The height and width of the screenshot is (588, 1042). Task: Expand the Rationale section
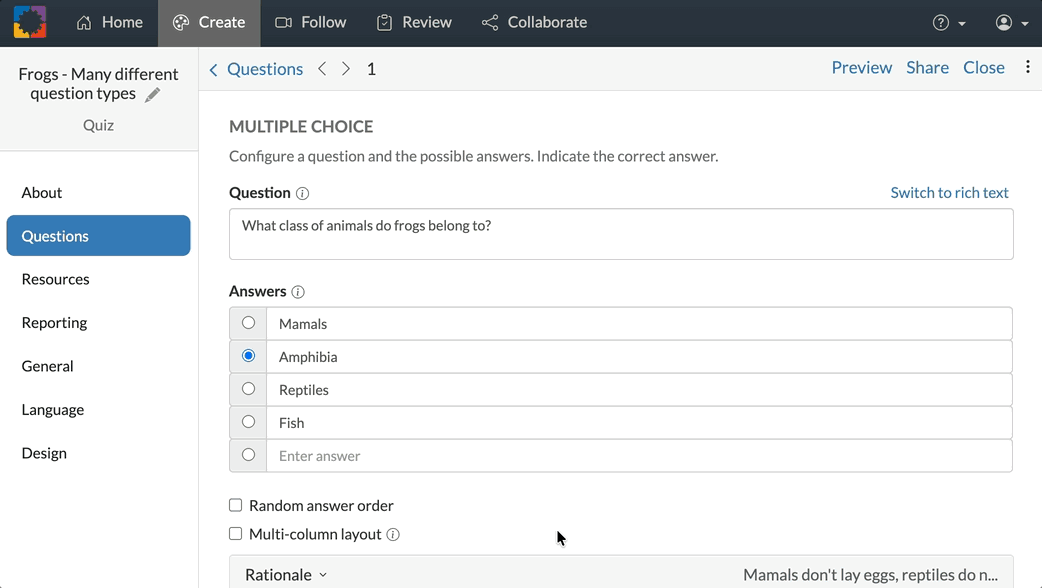pyautogui.click(x=286, y=575)
